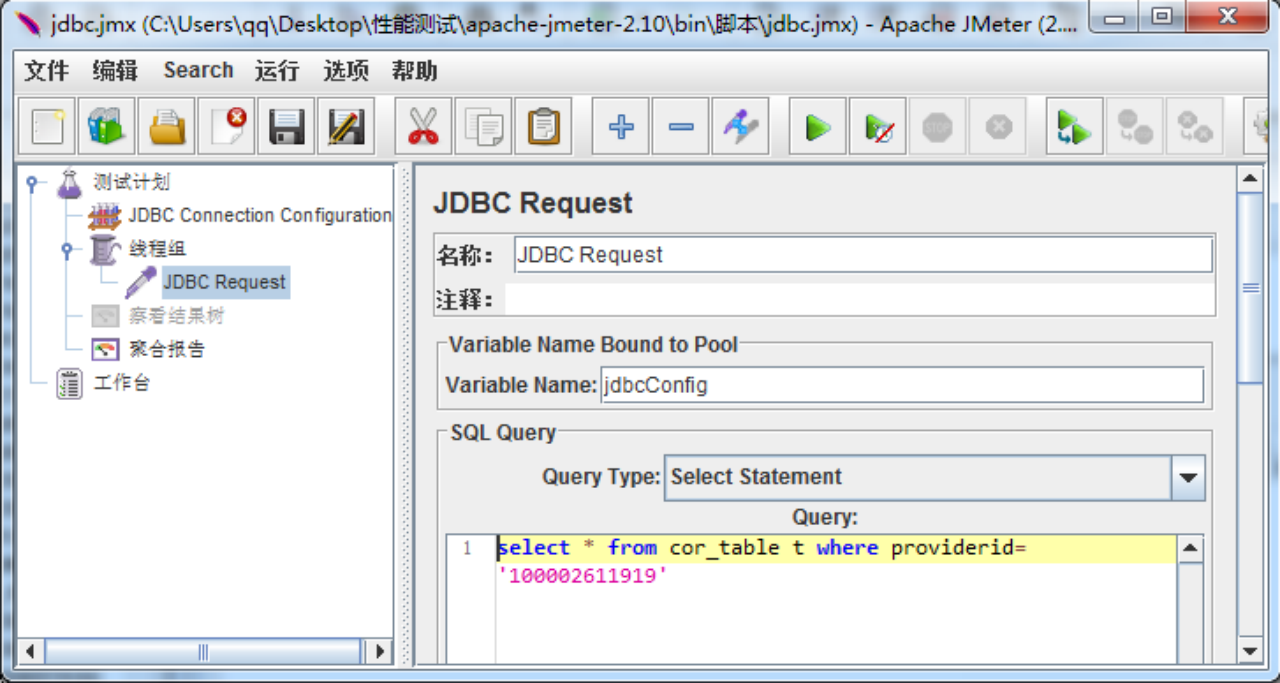Screen dimensions: 1280x683
Task: Select 工作台 in the tree
Action: (122, 383)
